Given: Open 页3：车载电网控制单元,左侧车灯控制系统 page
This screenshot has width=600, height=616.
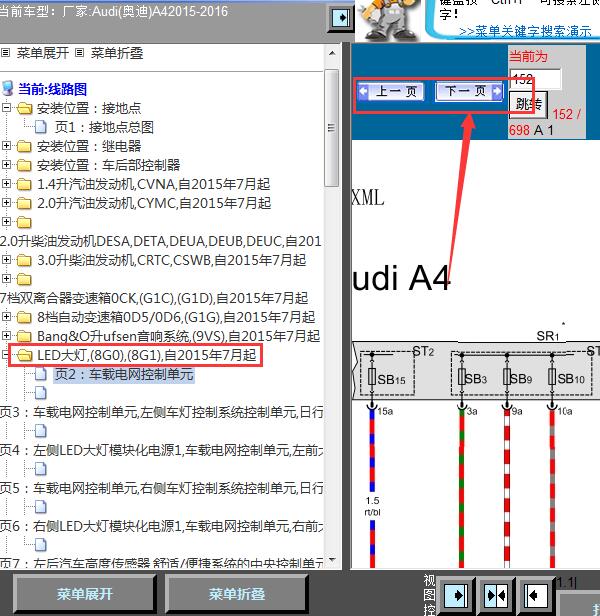Looking at the screenshot, I should tap(161, 412).
